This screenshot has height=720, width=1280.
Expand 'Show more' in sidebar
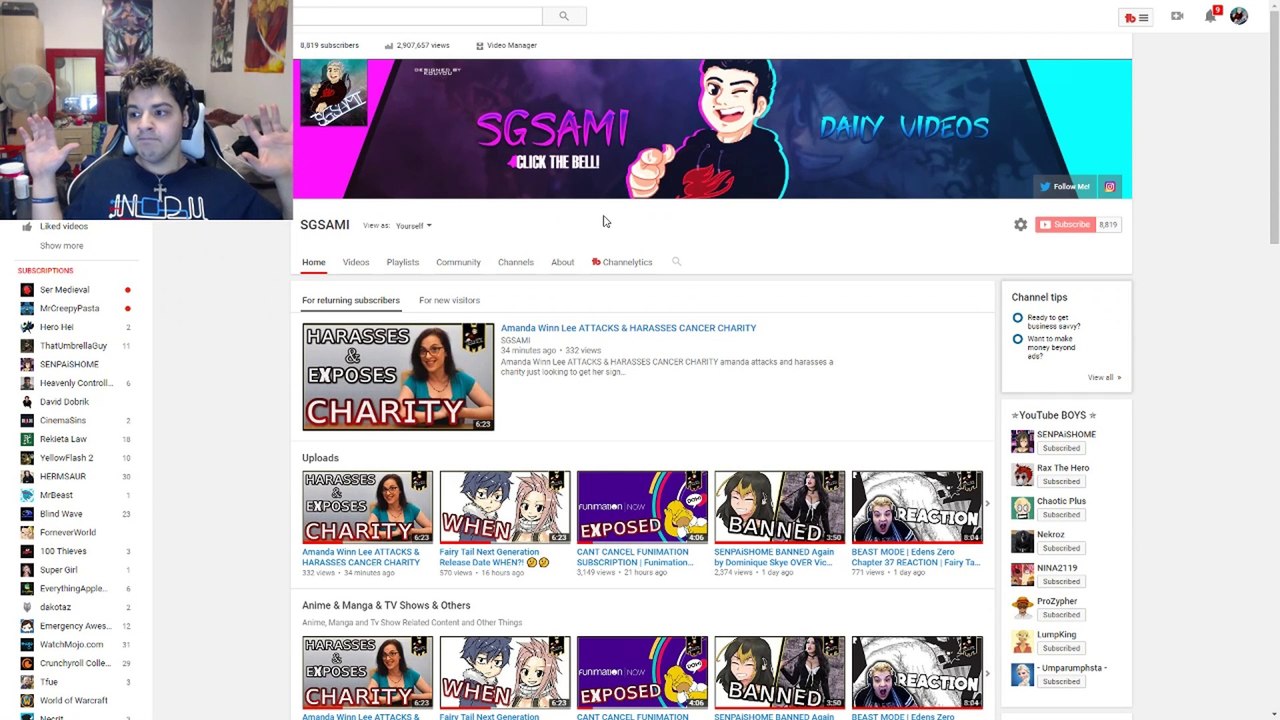click(x=61, y=246)
